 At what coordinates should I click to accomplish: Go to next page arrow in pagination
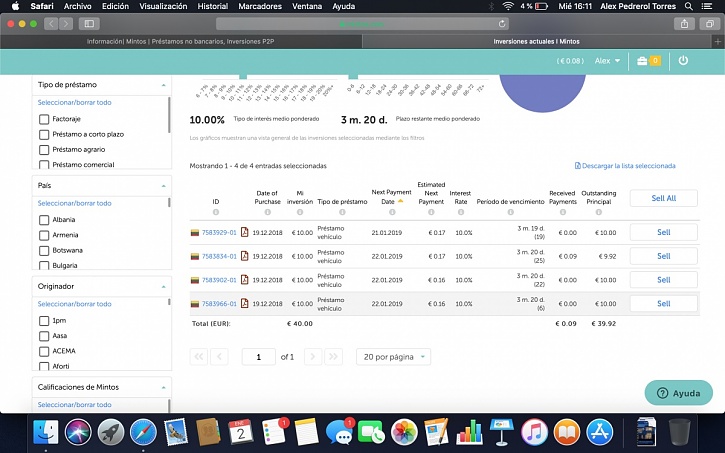[x=313, y=357]
